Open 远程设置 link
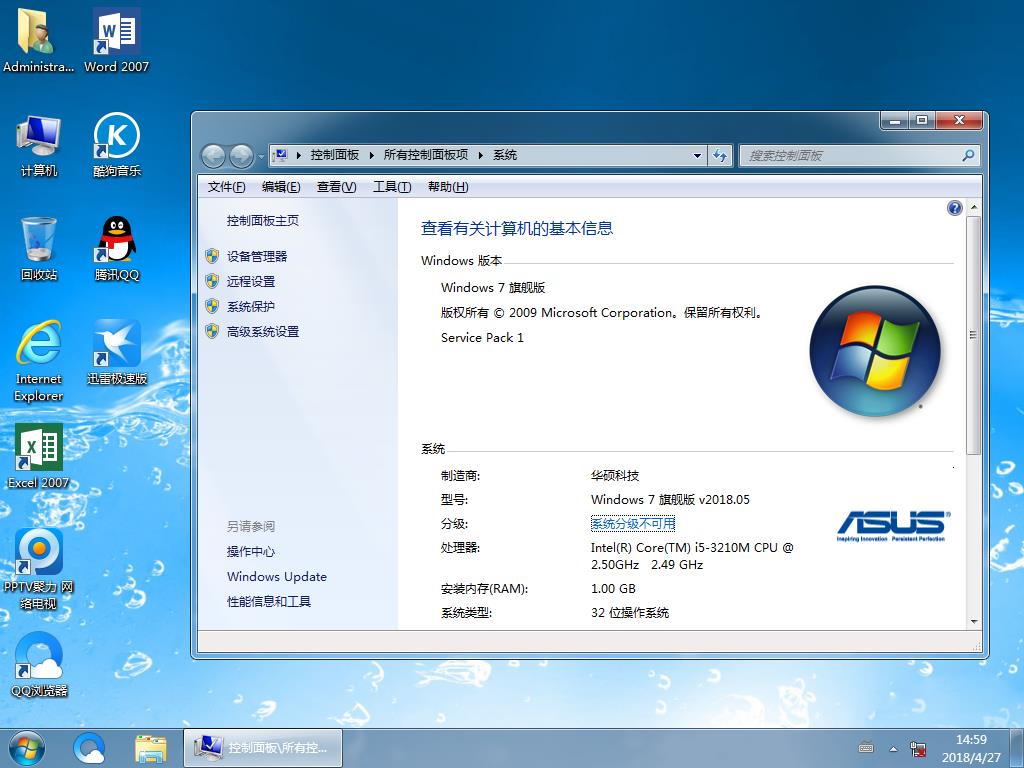The width and height of the screenshot is (1024, 768). point(251,281)
